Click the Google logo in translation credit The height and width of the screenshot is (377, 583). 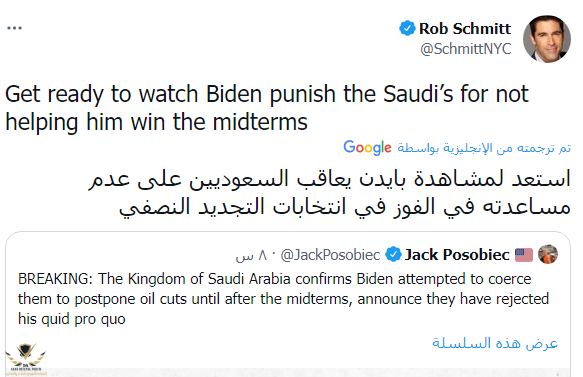click(367, 148)
